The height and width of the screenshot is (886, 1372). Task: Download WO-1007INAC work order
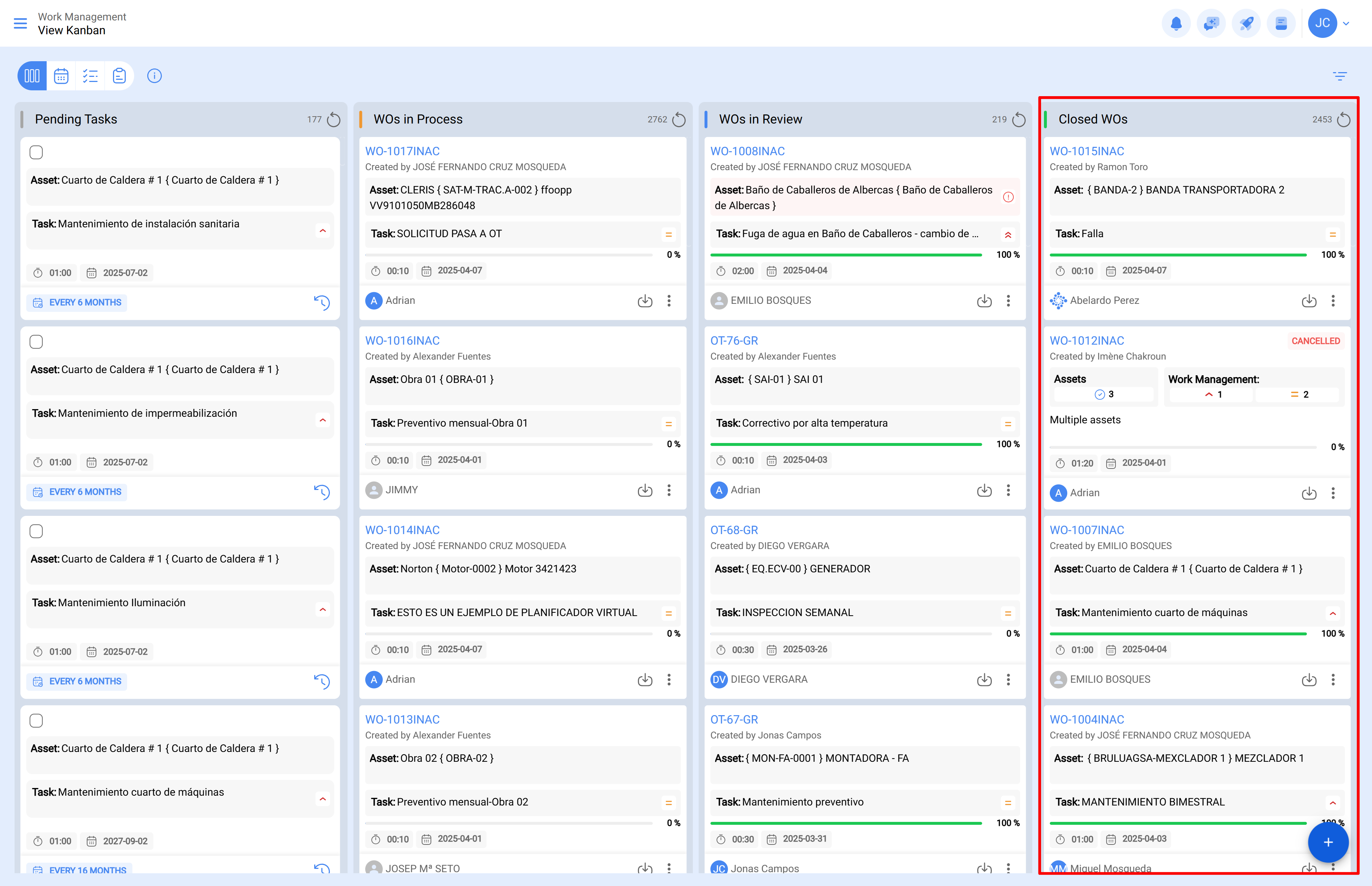[1309, 679]
